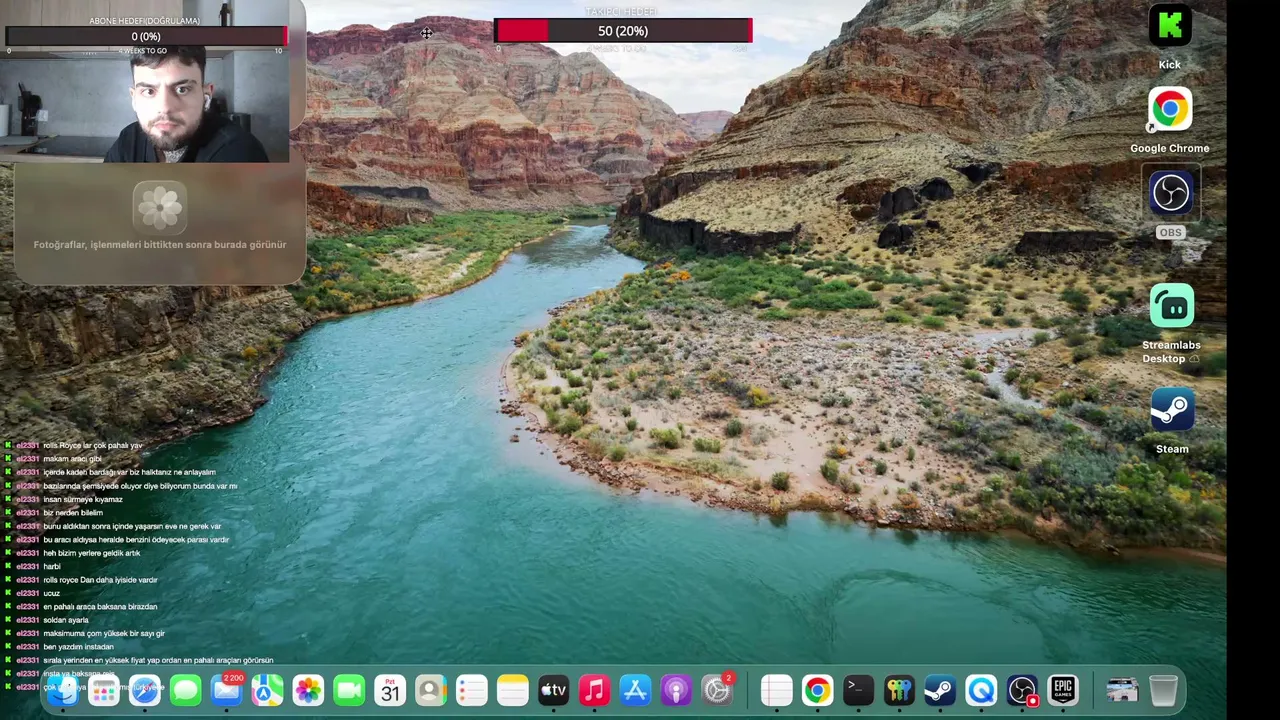Image resolution: width=1280 pixels, height=720 pixels.
Task: Switch to OBS in the Dock
Action: point(1021,690)
